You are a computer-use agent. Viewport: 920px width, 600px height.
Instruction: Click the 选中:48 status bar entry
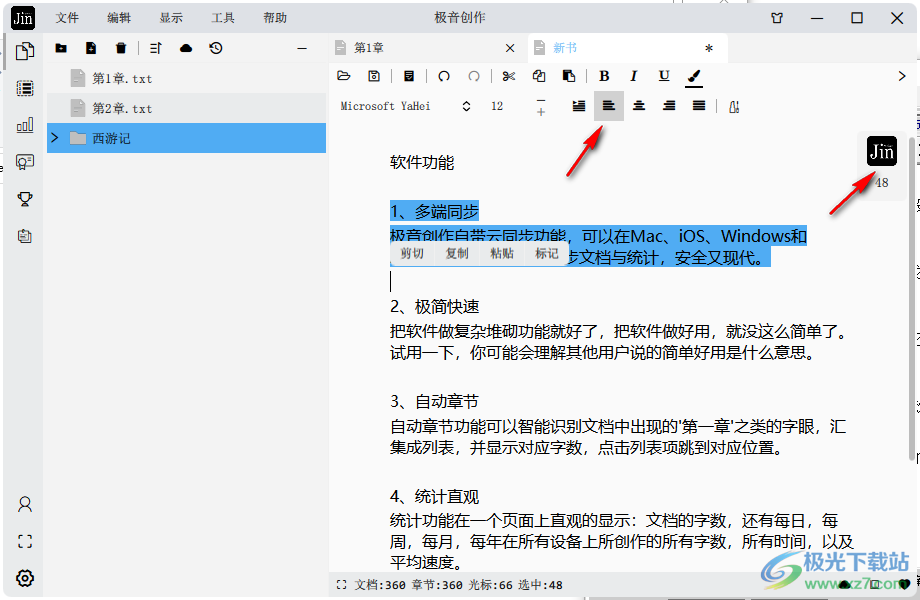click(540, 585)
